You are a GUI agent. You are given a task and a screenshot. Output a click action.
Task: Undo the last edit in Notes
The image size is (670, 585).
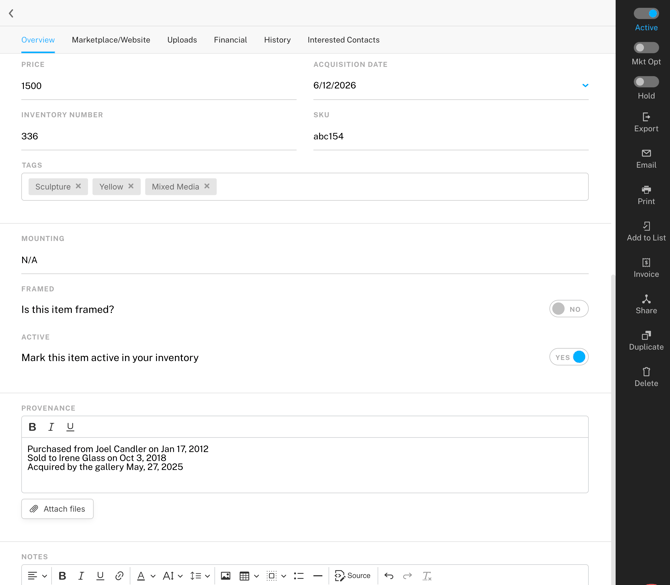[x=388, y=576]
